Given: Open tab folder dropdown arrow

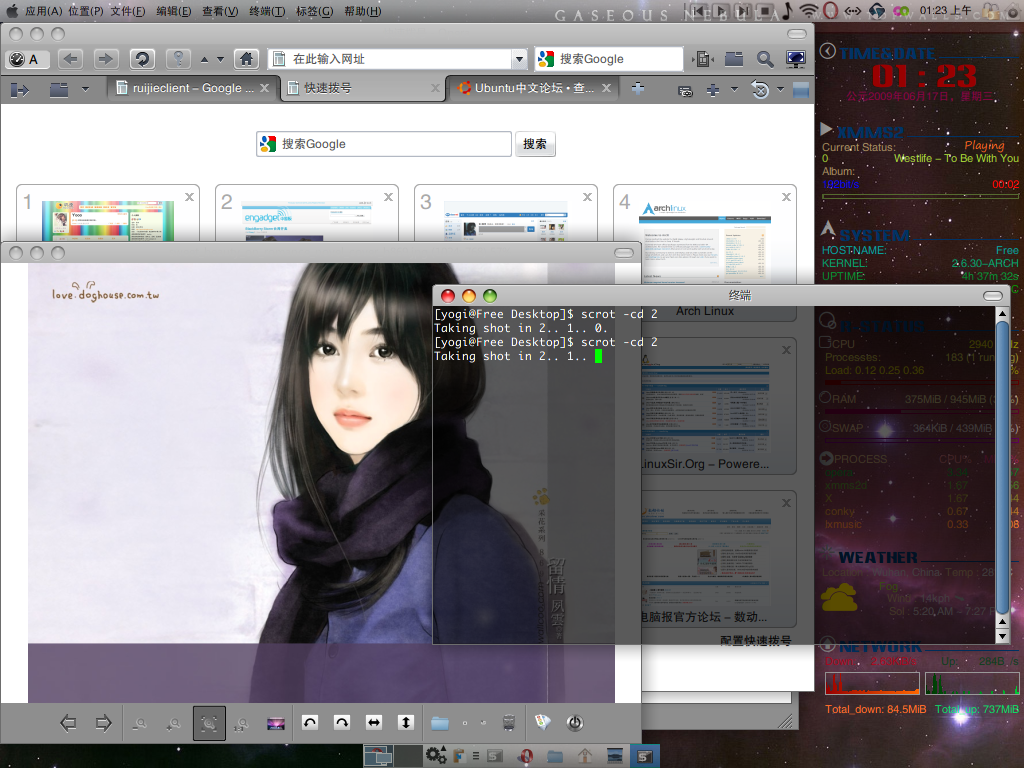Looking at the screenshot, I should pyautogui.click(x=85, y=89).
